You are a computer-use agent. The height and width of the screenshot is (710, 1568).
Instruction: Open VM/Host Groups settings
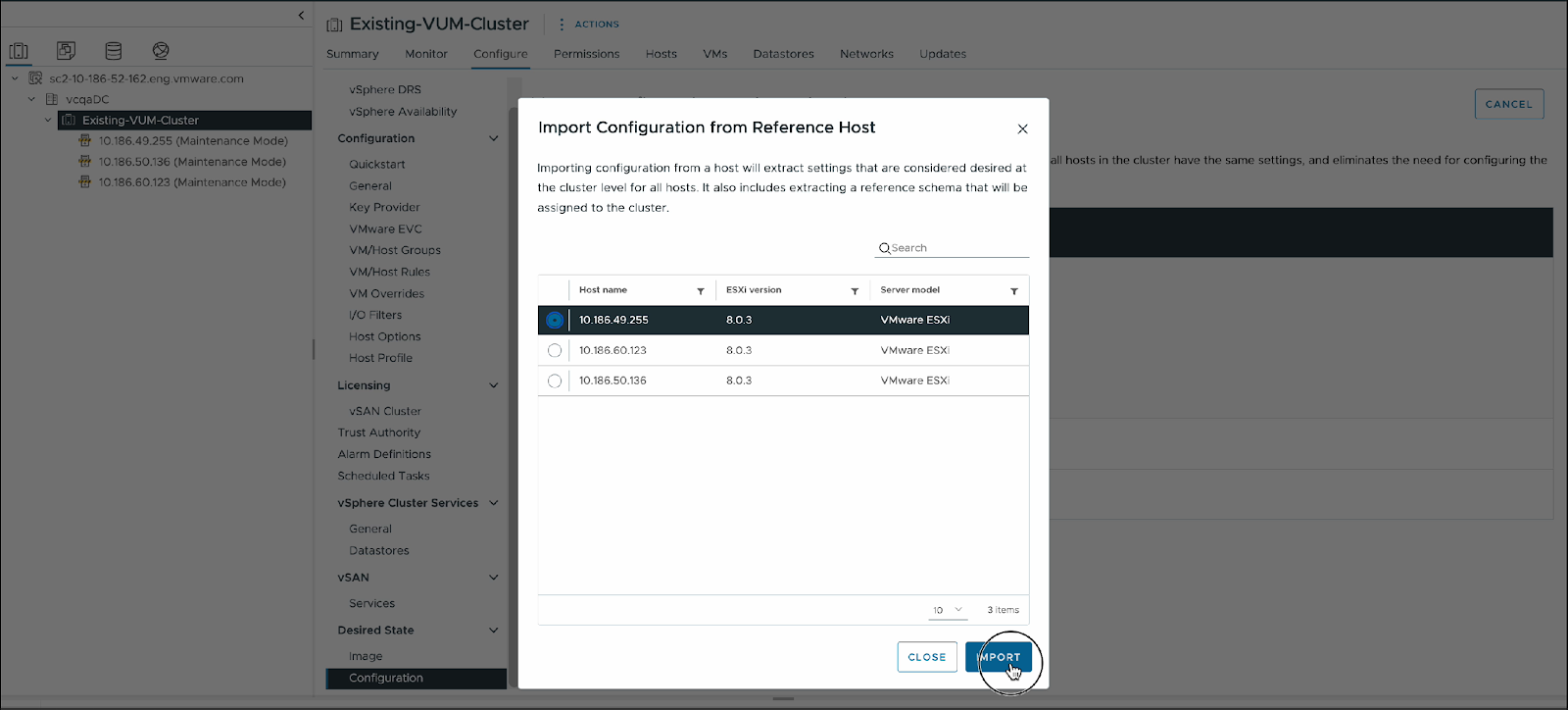pyautogui.click(x=395, y=251)
